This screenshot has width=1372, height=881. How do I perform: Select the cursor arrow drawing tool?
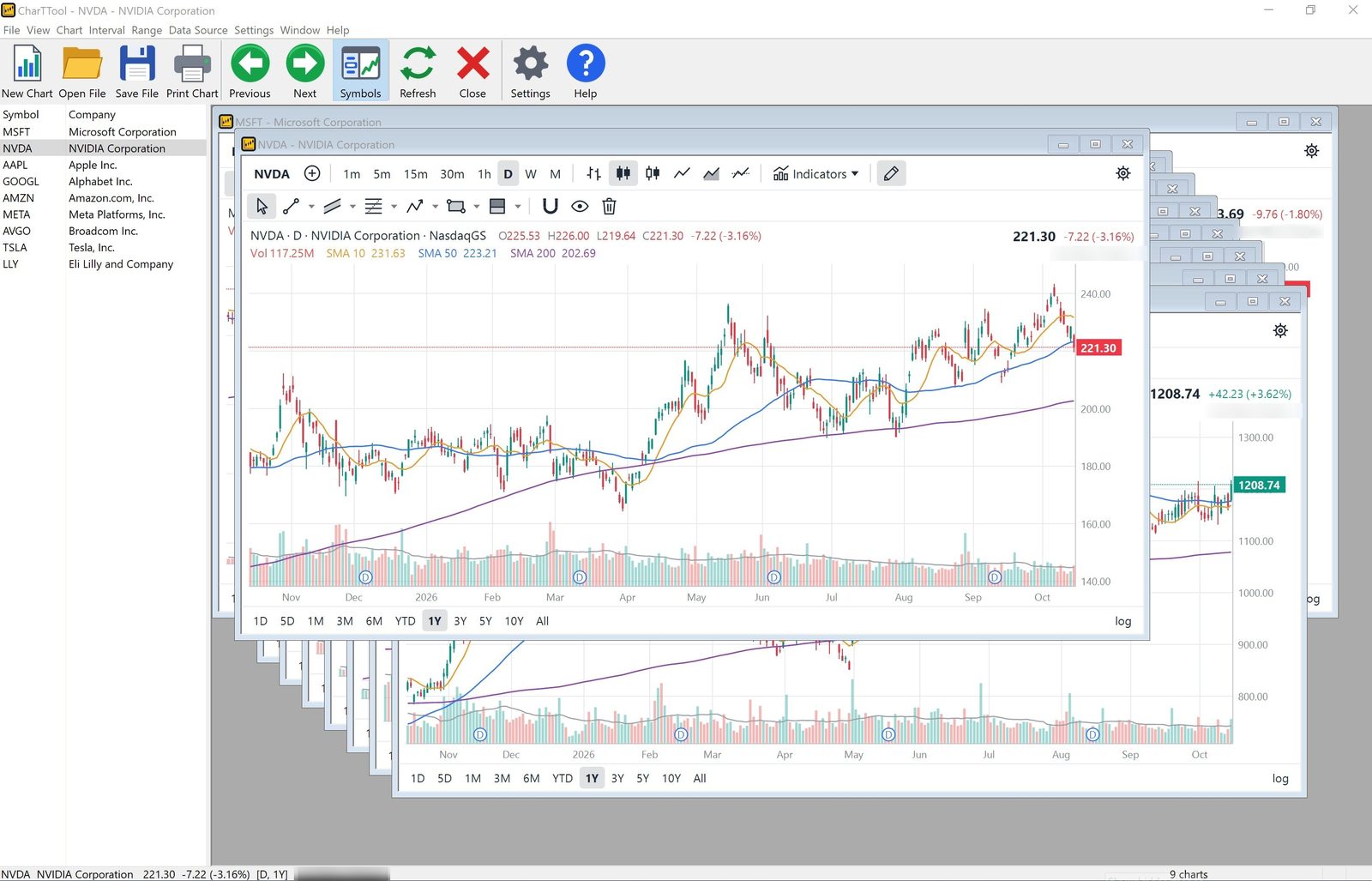[x=262, y=206]
